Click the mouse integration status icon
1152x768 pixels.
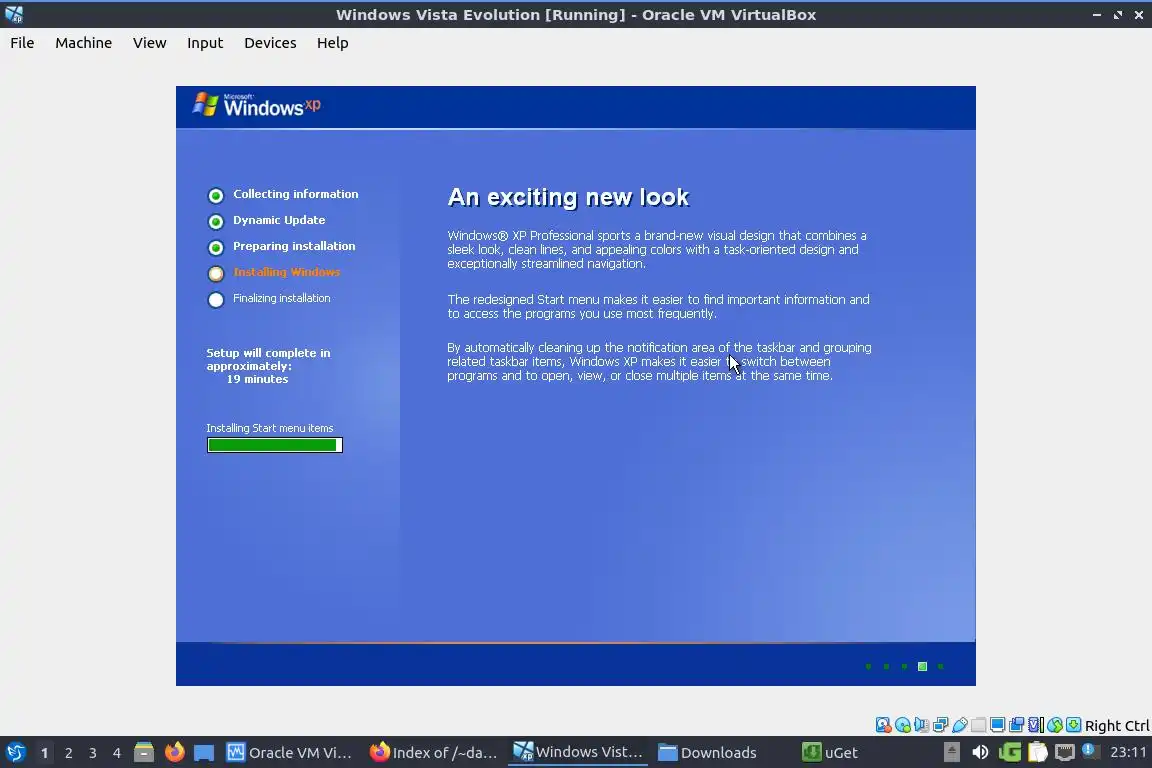(1054, 725)
